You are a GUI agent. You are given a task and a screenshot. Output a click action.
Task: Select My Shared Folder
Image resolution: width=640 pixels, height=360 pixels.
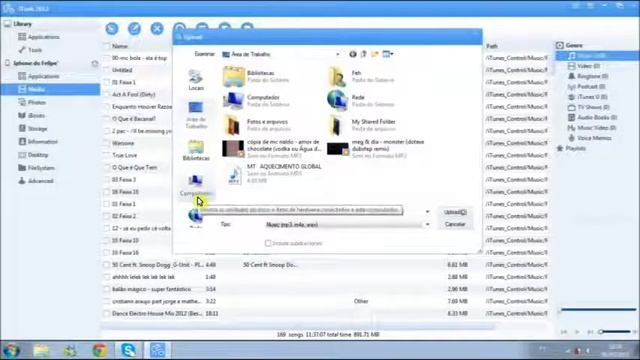click(x=362, y=125)
